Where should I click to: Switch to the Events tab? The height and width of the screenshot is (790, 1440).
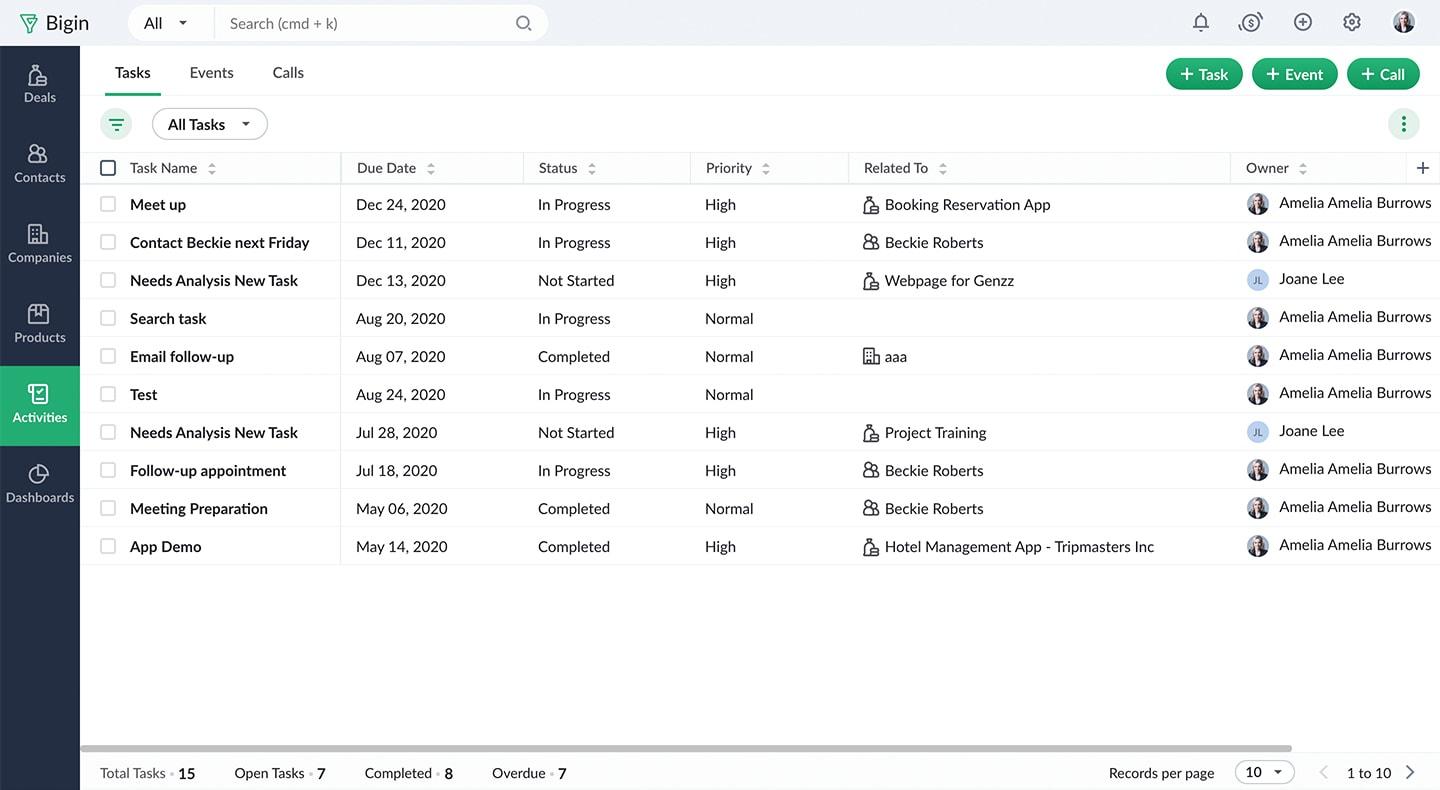click(211, 72)
